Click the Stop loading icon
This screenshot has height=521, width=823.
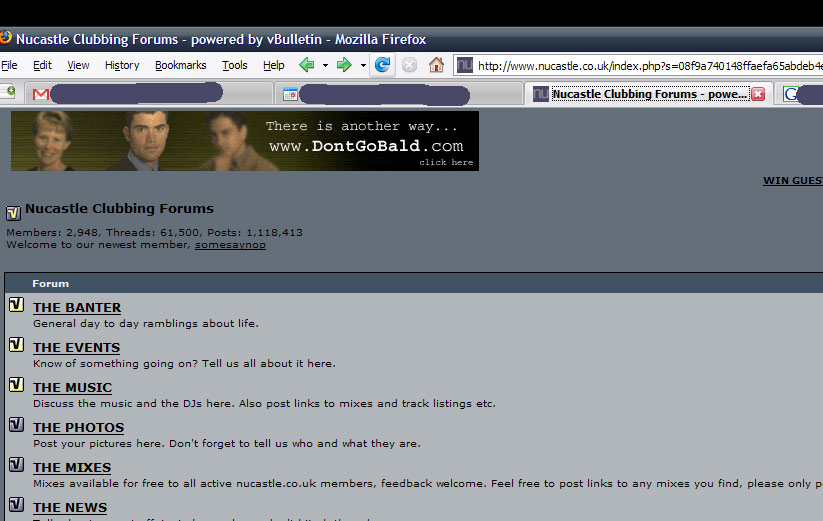(x=409, y=65)
